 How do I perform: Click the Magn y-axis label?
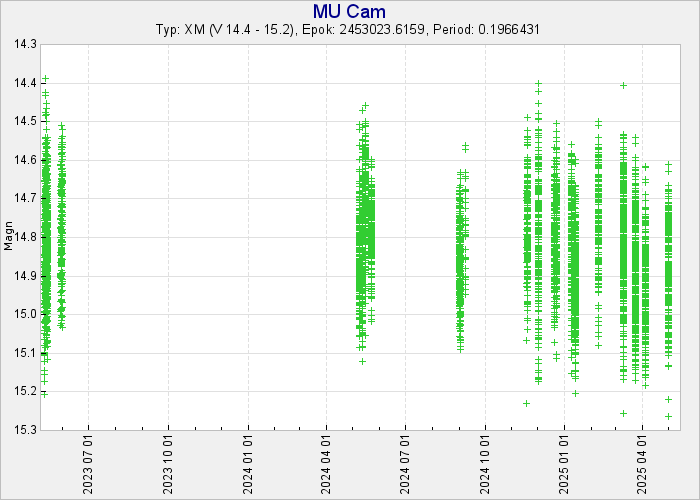click(x=8, y=236)
